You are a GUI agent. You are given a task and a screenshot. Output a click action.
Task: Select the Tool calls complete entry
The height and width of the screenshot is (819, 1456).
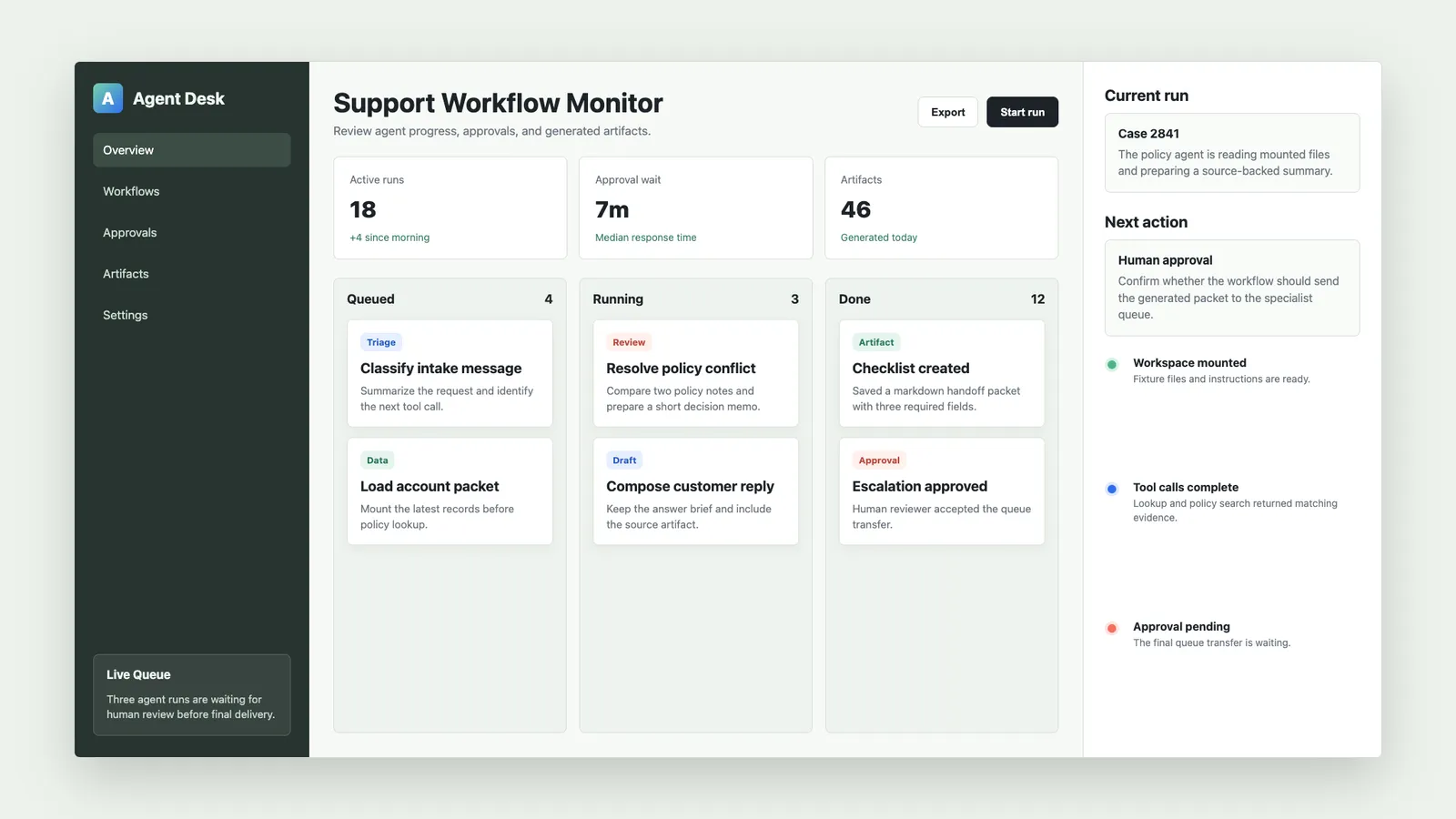pyautogui.click(x=1232, y=502)
